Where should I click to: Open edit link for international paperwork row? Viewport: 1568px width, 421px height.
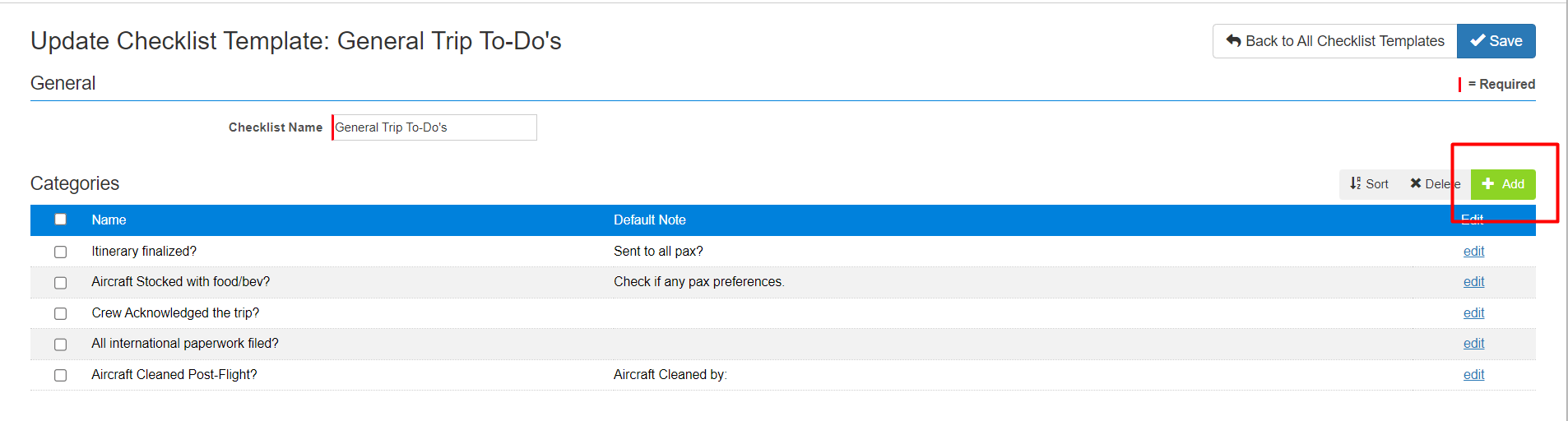(x=1473, y=344)
